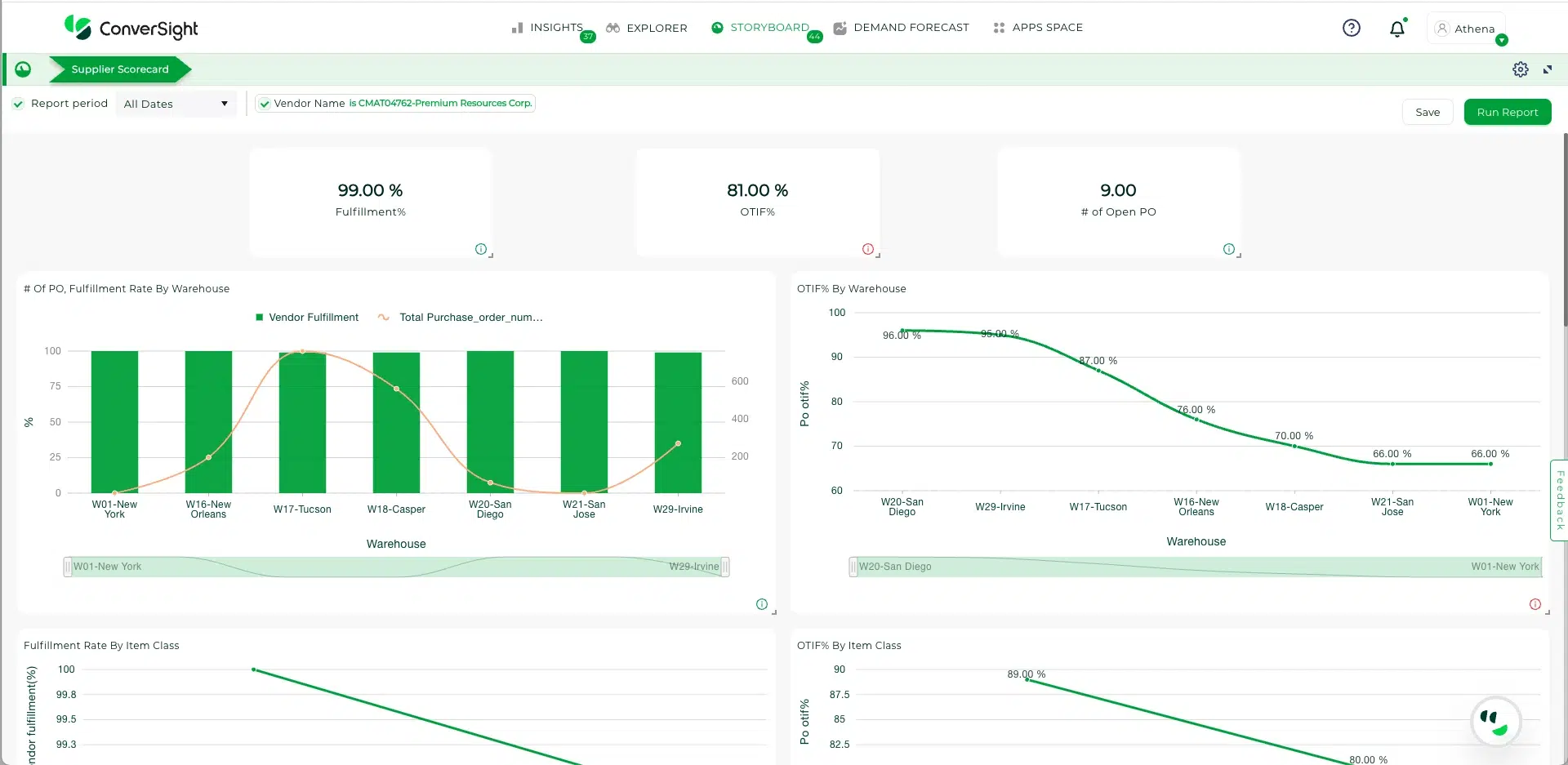Expand the Athena user profile menu
This screenshot has width=1568, height=765.
[1501, 40]
